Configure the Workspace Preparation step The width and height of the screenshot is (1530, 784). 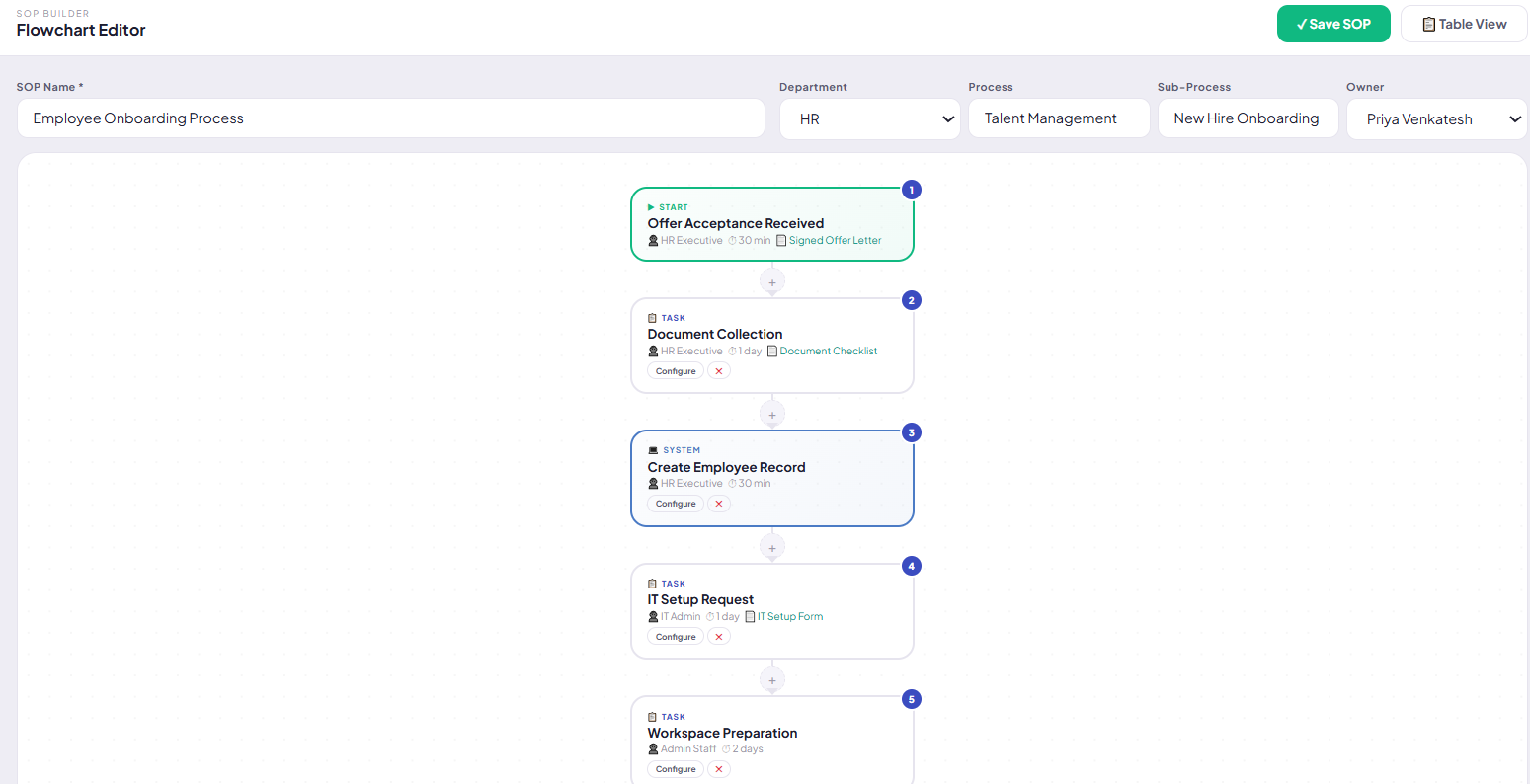pos(676,769)
